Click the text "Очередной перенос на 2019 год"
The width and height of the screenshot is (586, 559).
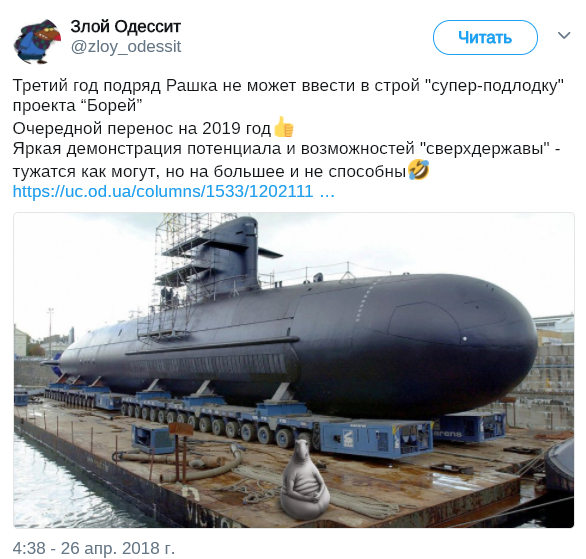point(142,128)
